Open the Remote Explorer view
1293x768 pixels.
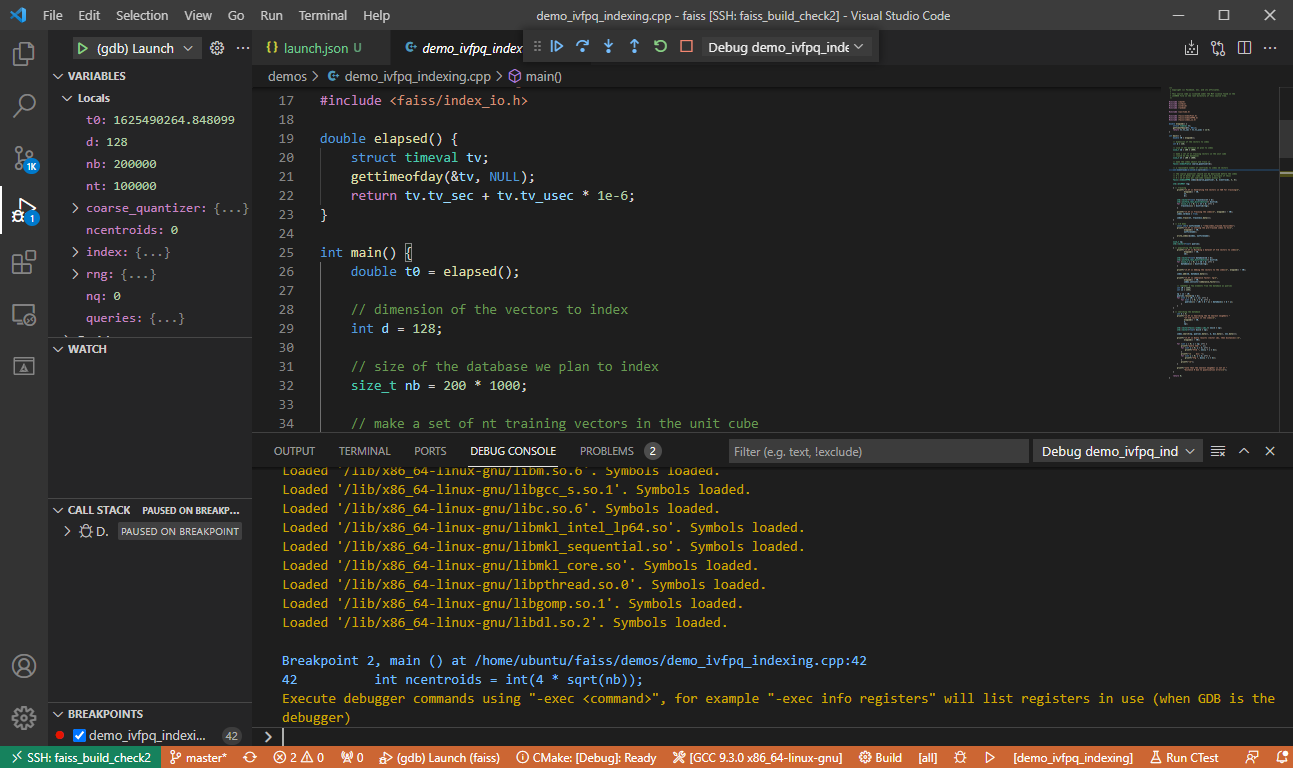tap(24, 315)
